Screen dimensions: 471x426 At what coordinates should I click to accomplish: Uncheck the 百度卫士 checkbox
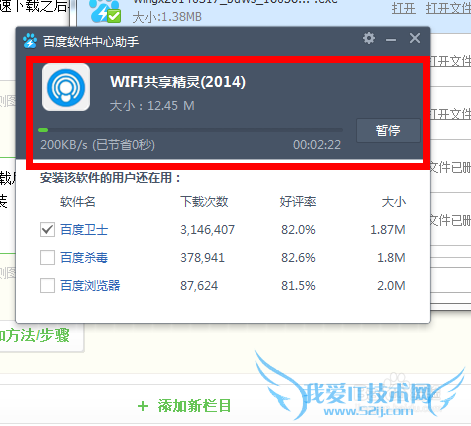(x=47, y=230)
